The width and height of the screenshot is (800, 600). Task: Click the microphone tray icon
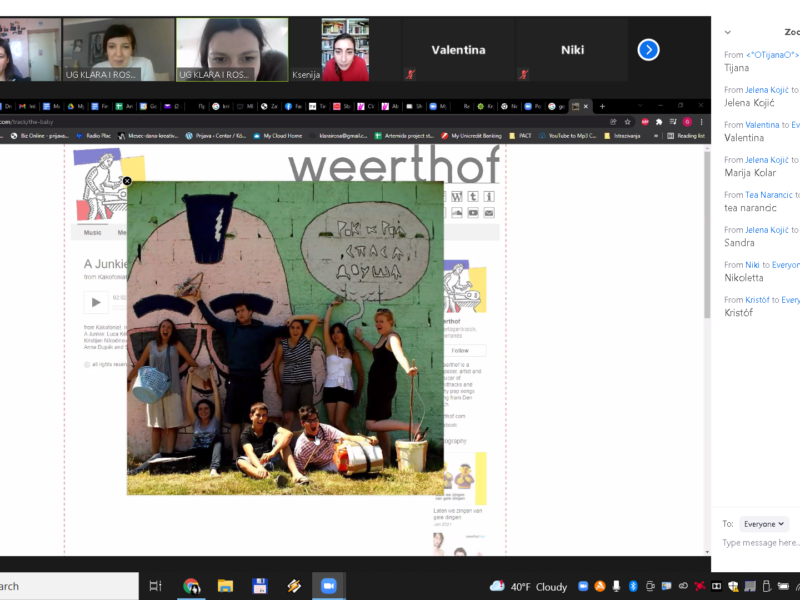pyautogui.click(x=616, y=586)
